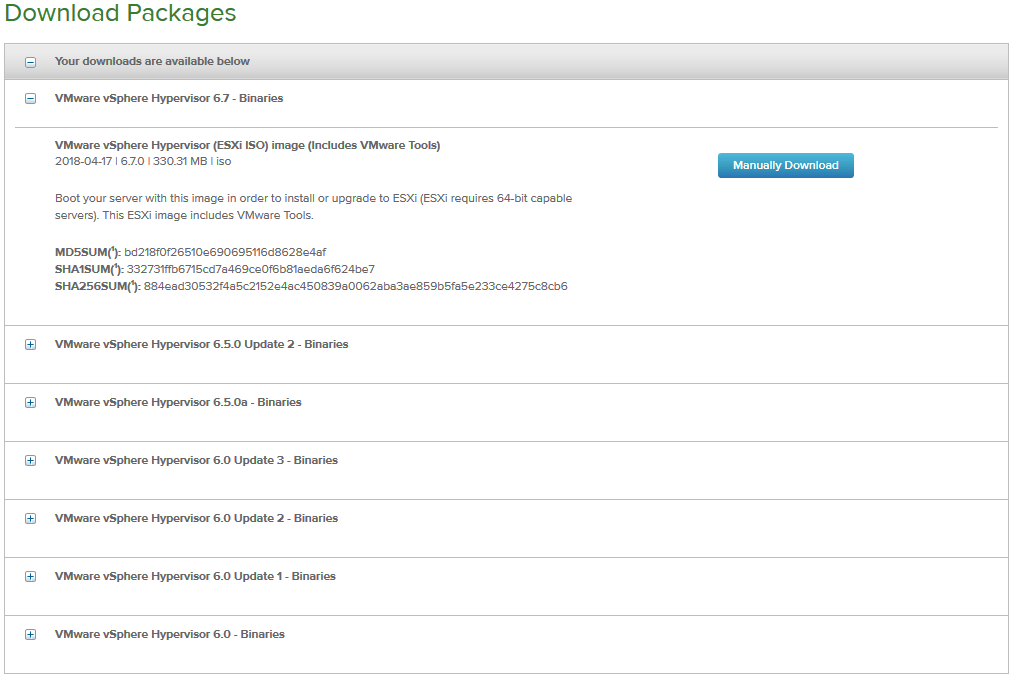The image size is (1018, 684).
Task: Click plus icon beside 6.0 Update 2 Binaries
Action: (x=30, y=519)
